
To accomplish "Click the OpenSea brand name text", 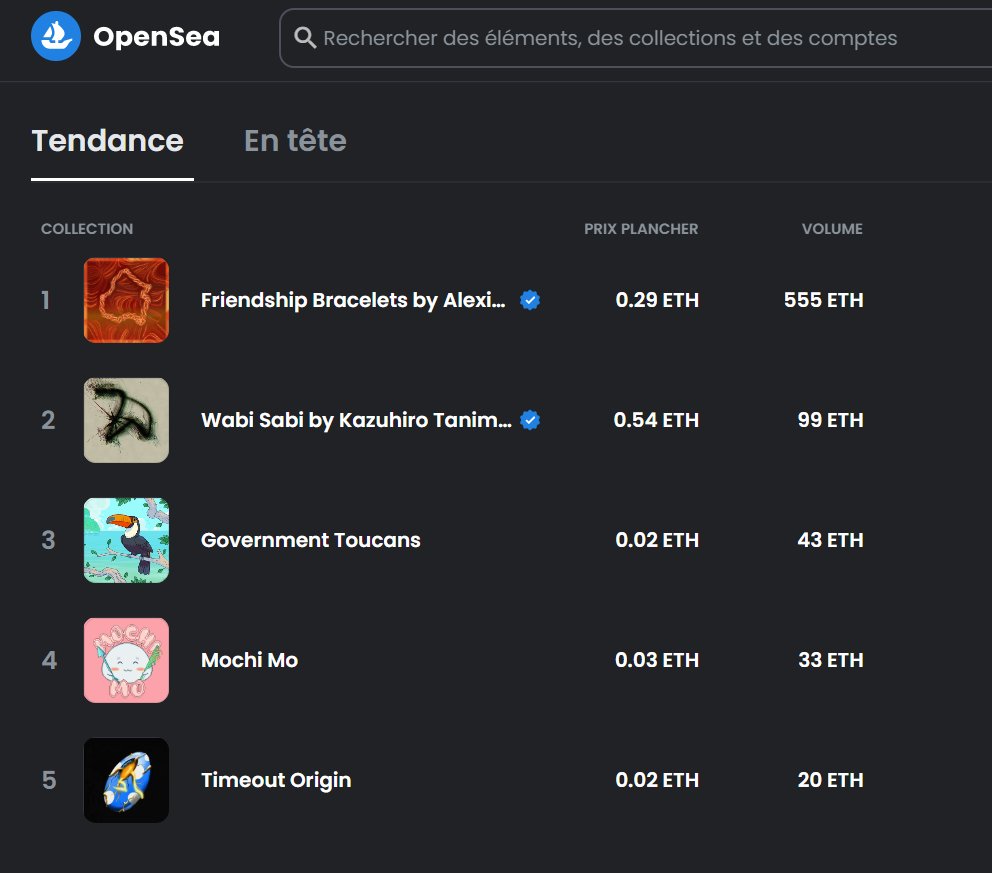I will [x=156, y=37].
